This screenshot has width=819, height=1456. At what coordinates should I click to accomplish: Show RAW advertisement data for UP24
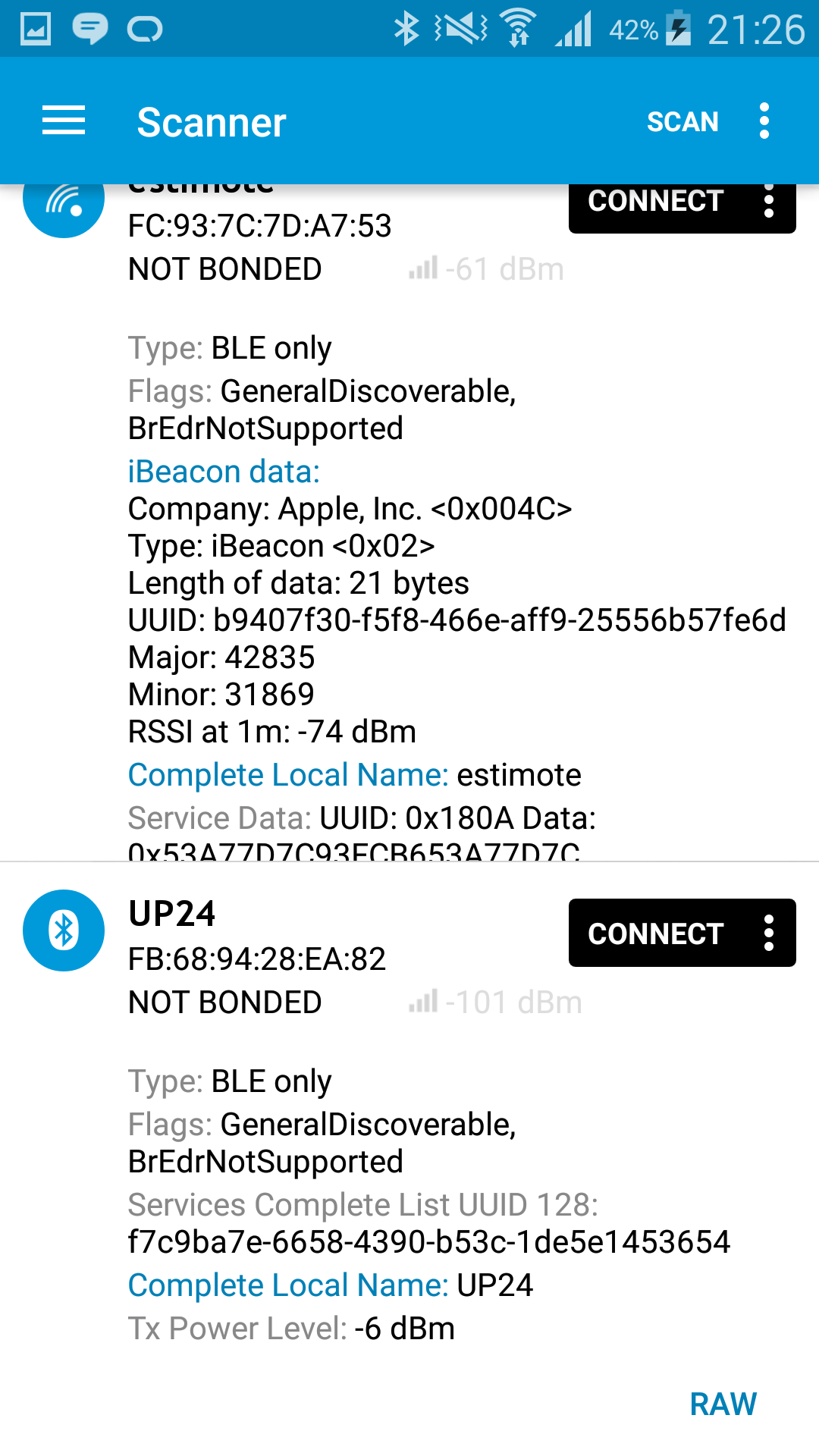tap(723, 1404)
